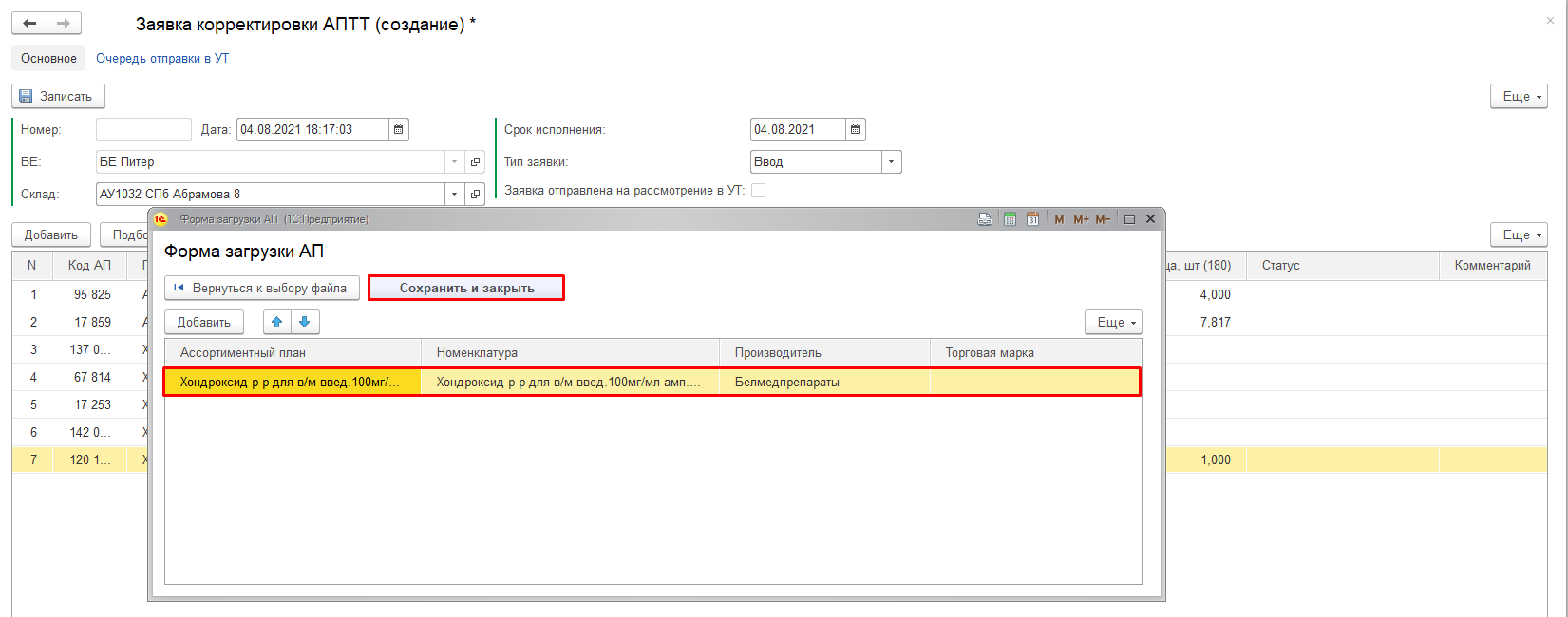The image size is (1568, 617).
Task: Open the calculator in dialog title bar
Action: point(1010,219)
